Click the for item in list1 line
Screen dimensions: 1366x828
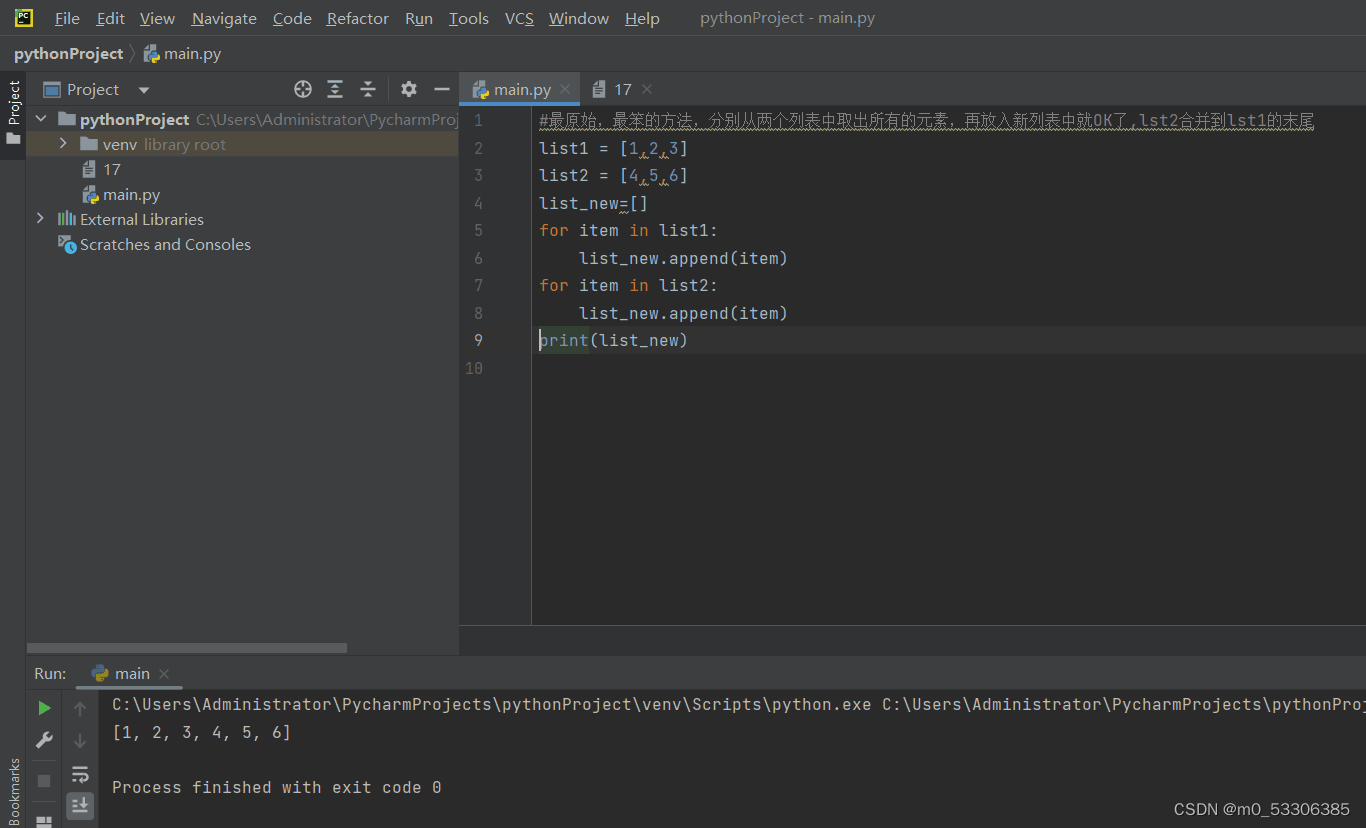pos(628,230)
